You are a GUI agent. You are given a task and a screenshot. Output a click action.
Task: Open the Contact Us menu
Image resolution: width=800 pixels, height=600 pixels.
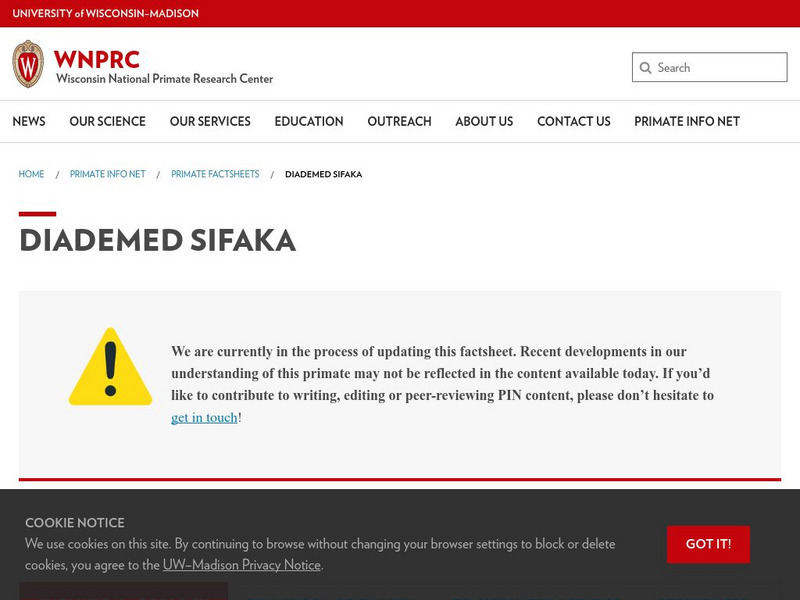point(574,121)
